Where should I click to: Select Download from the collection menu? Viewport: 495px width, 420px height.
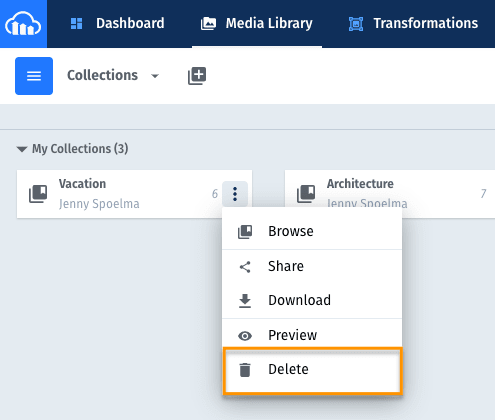[312, 300]
